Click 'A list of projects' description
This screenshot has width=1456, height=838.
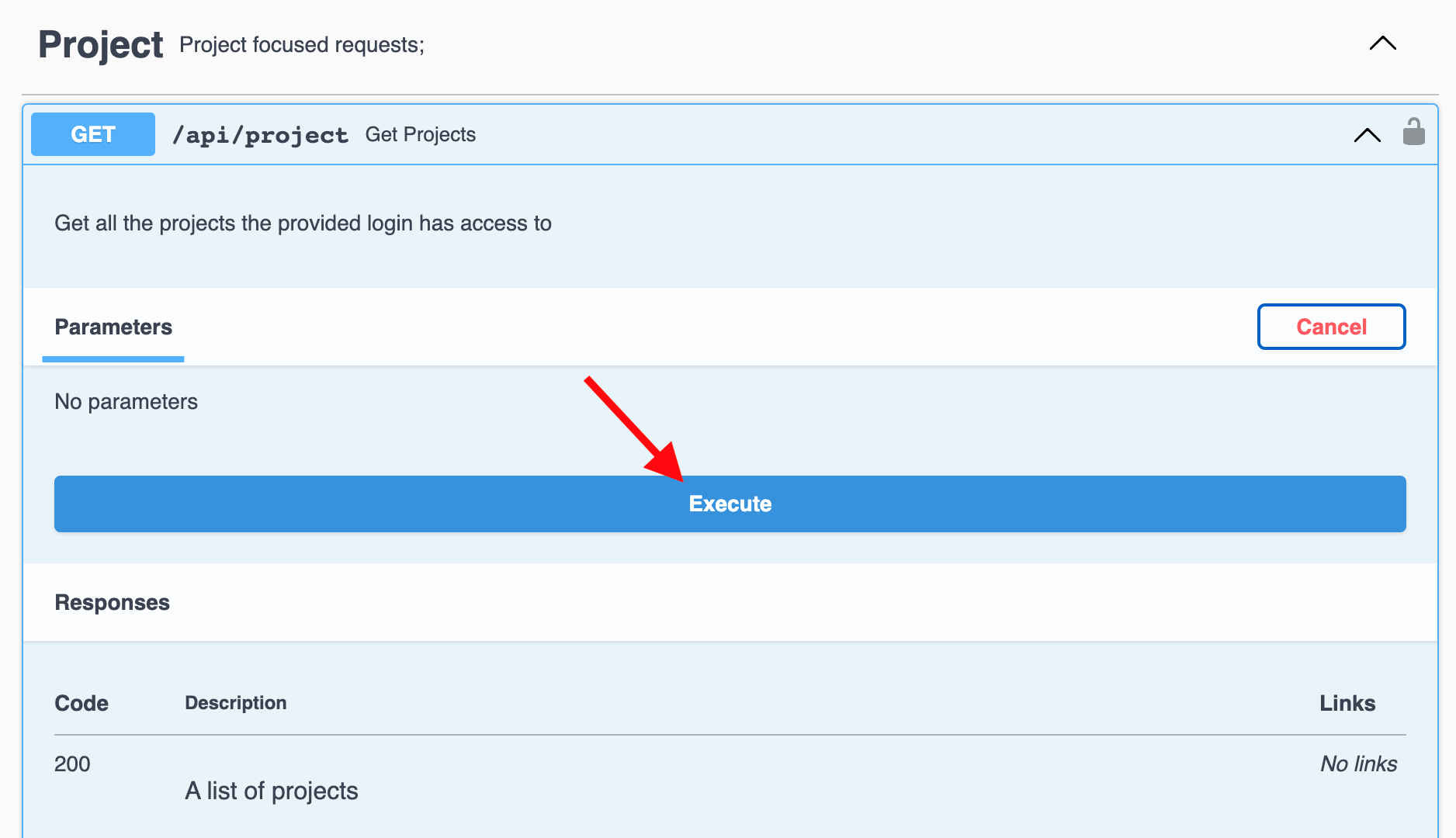272,791
